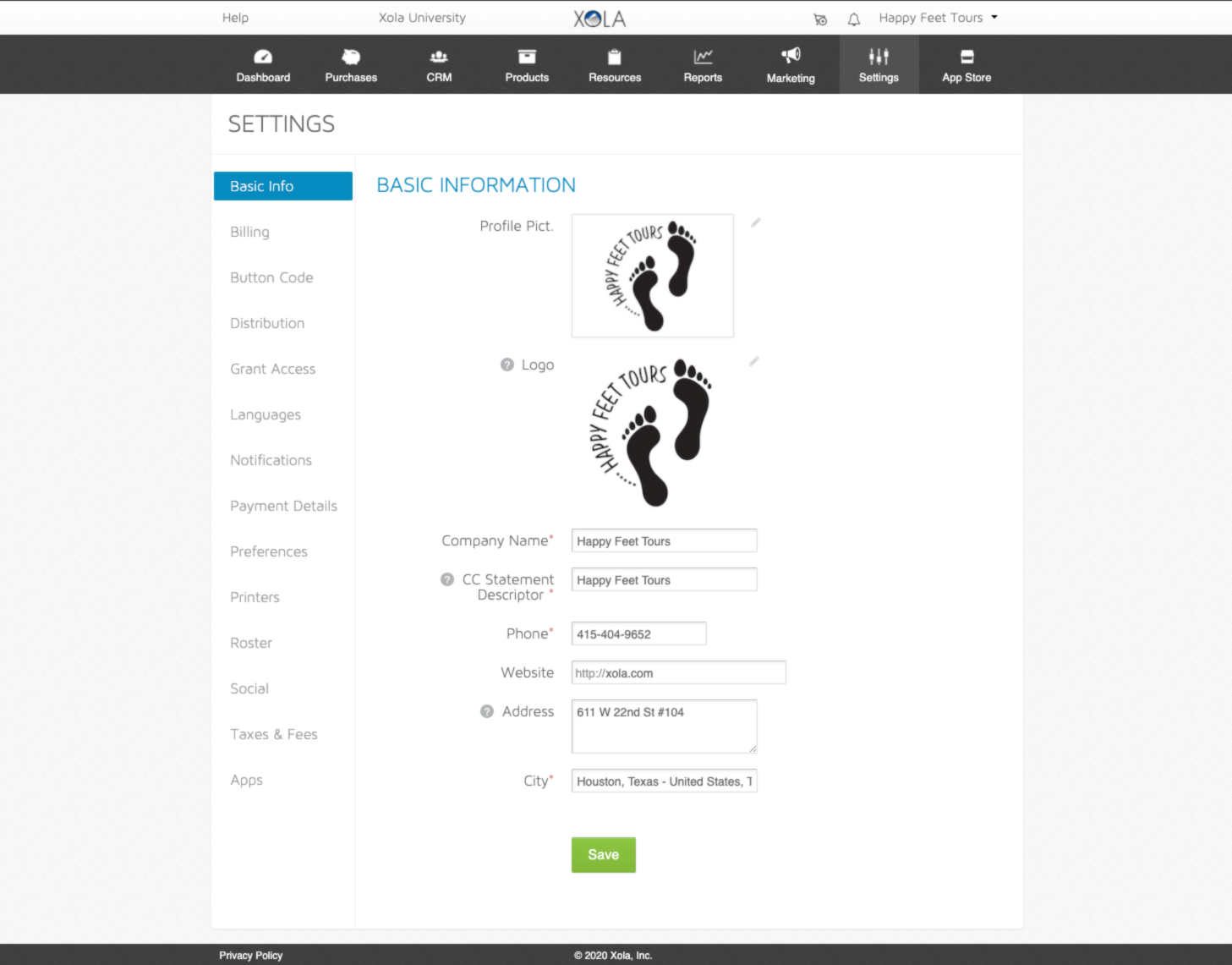
Task: Open the Apps settings tab
Action: tap(246, 780)
